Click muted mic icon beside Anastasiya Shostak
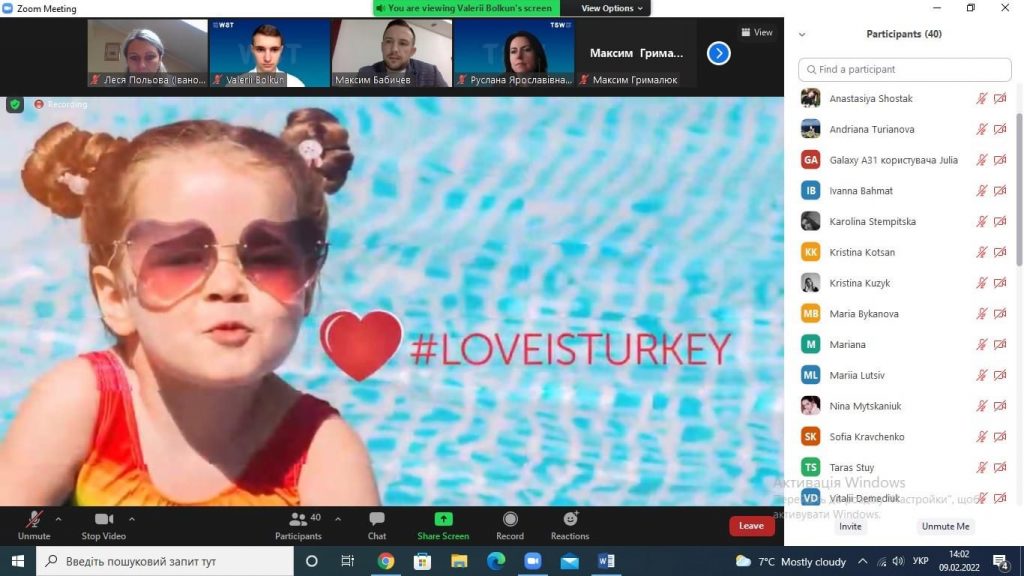 pos(982,99)
